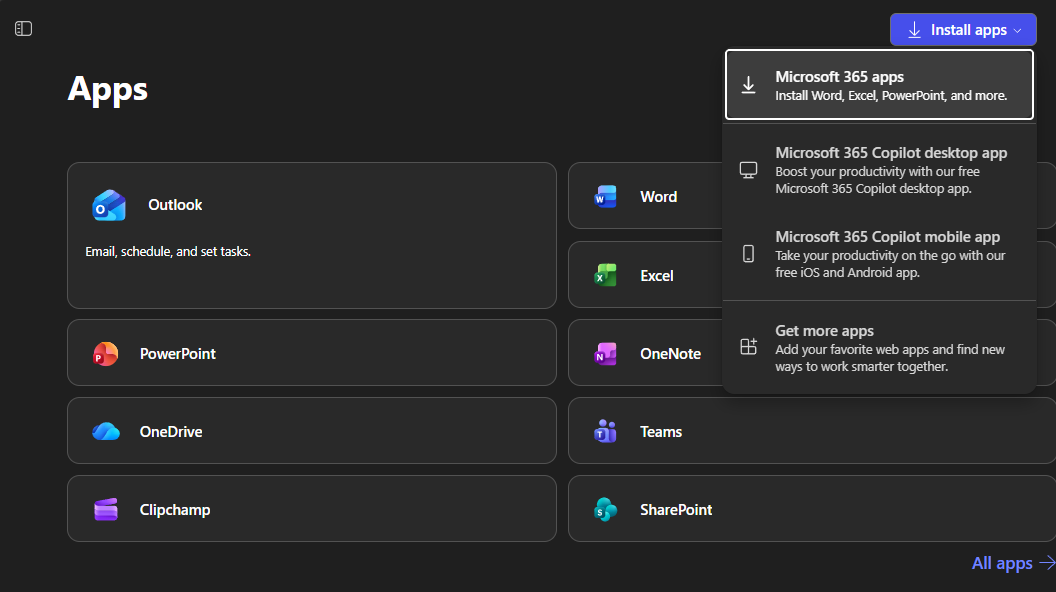Click the arrow next to All apps
Image resolution: width=1056 pixels, height=592 pixels.
point(1047,562)
